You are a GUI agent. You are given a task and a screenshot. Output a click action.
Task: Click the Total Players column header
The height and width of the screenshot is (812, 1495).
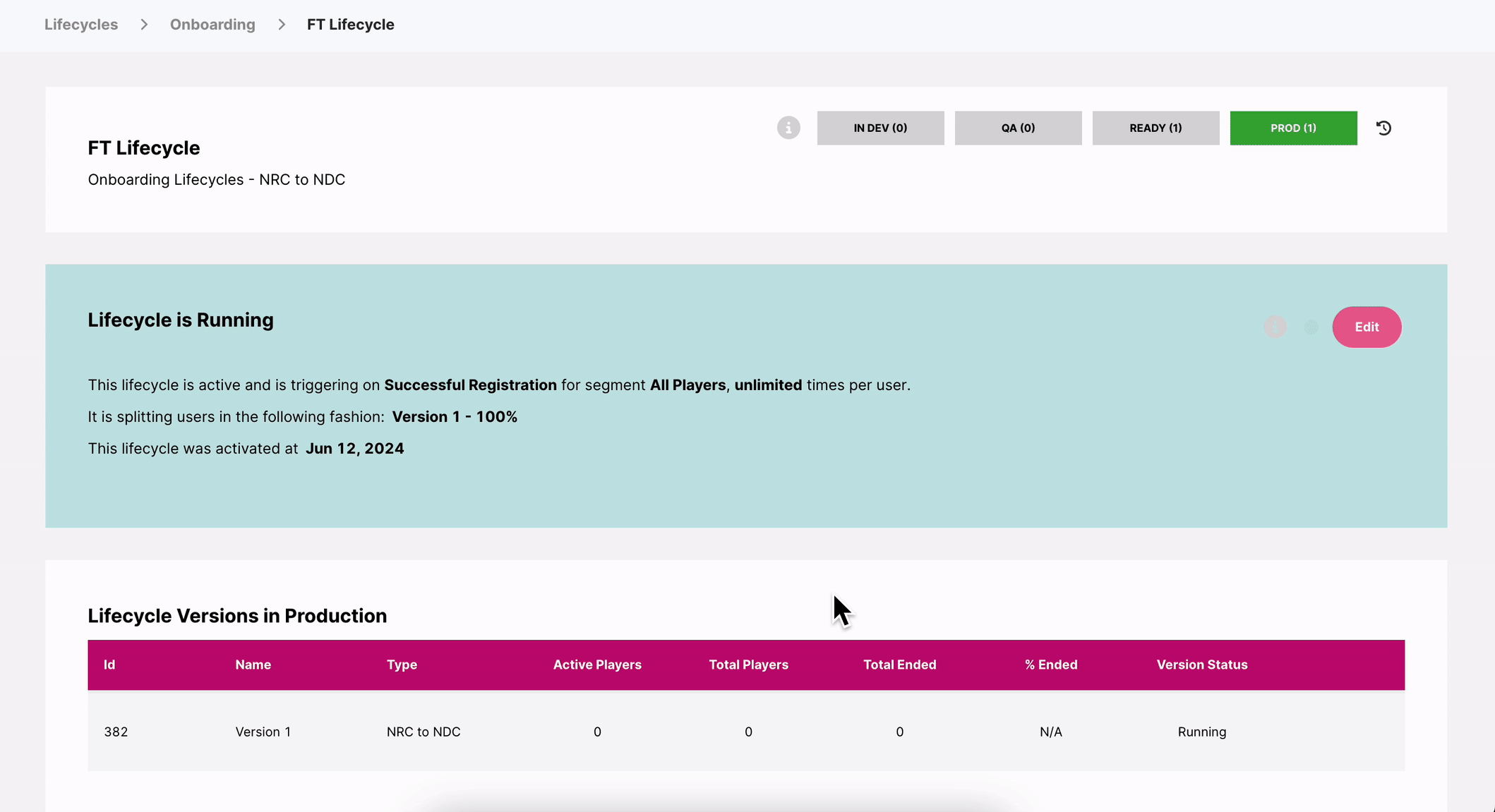click(x=748, y=665)
